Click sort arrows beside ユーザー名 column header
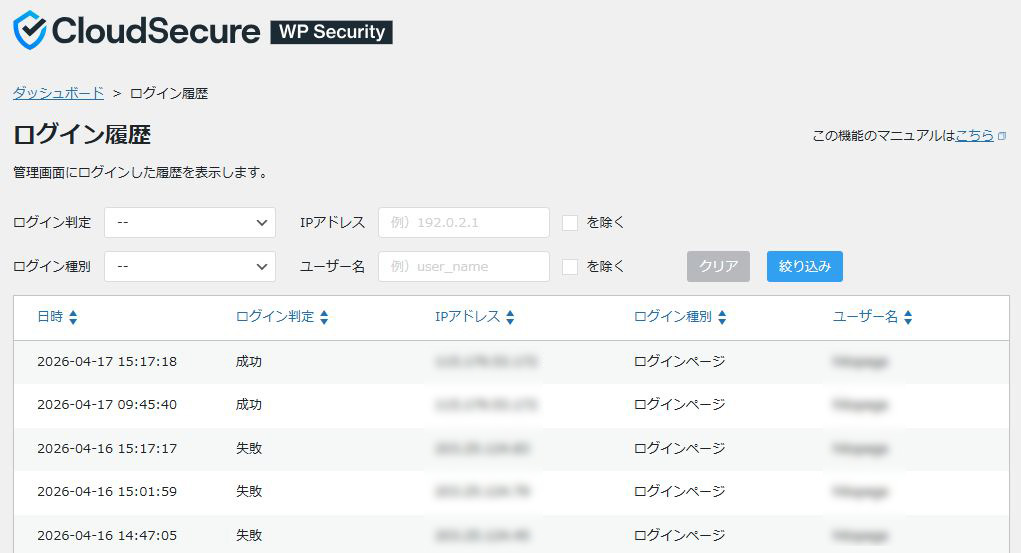The image size is (1021, 553). click(x=908, y=317)
